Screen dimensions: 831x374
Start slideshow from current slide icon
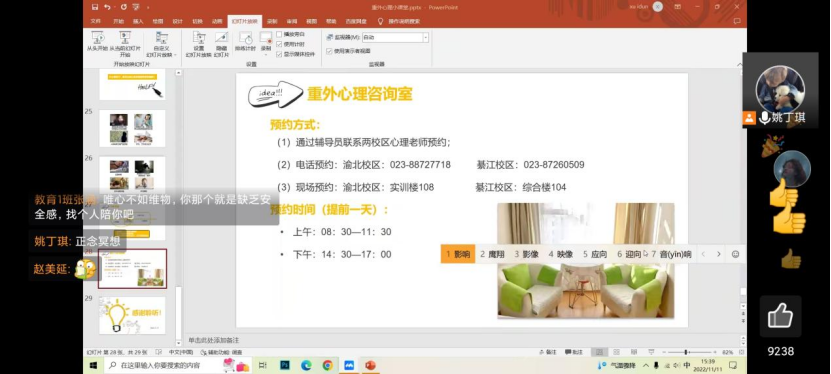point(125,37)
